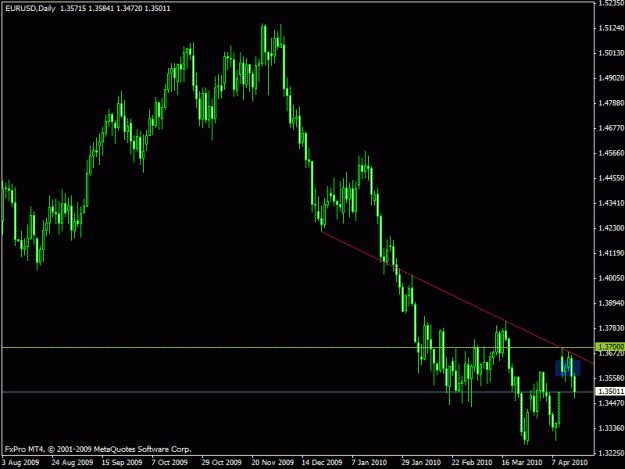This screenshot has height=469, width=625.
Task: Click the 1.41190 price scale label
Action: 611,253
